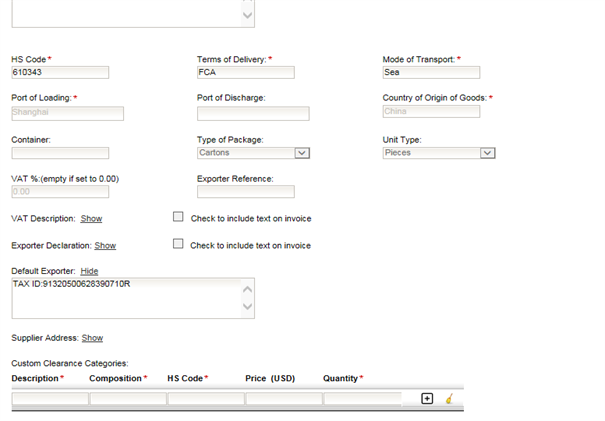Check VAT Description include text on invoice
The width and height of the screenshot is (605, 421).
[178, 217]
